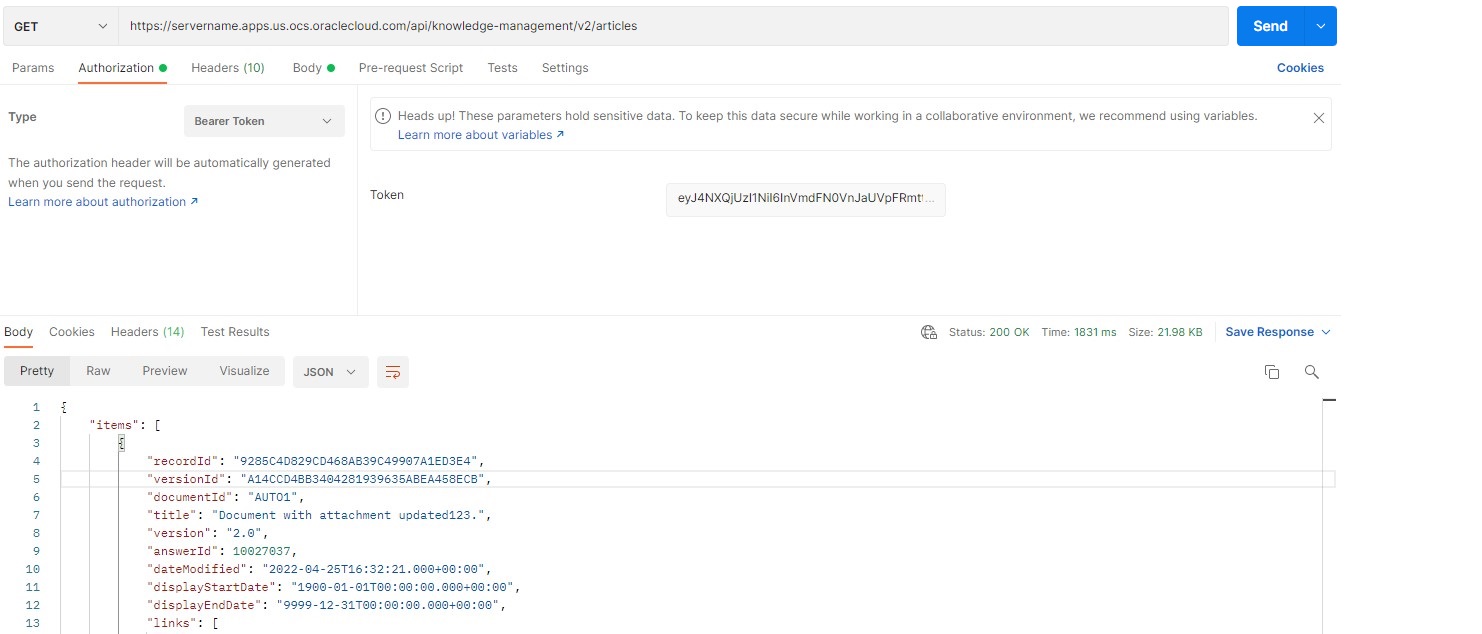The height and width of the screenshot is (634, 1482).
Task: Select the request URL field
Action: 670,25
